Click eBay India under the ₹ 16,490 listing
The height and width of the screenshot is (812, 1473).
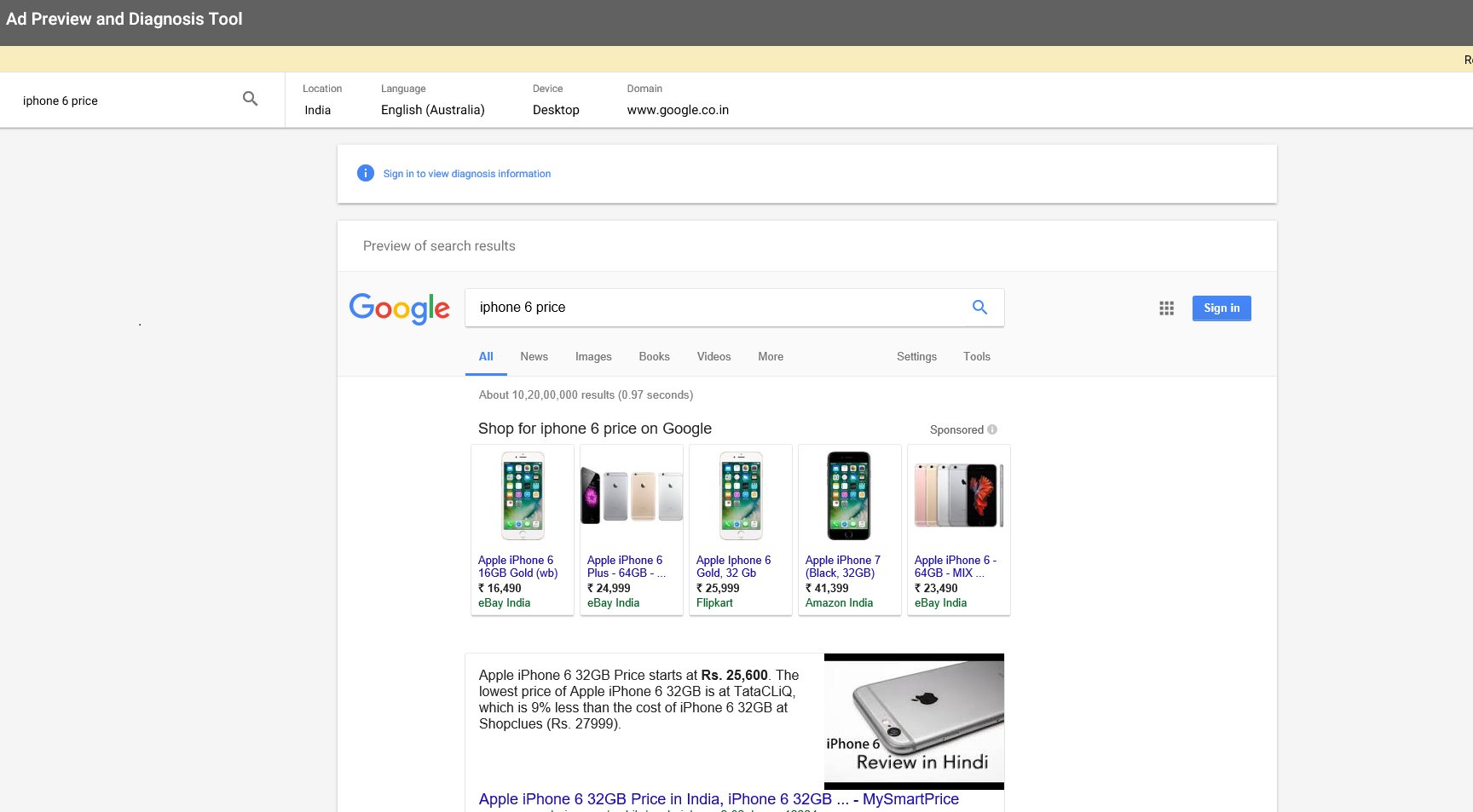(x=504, y=602)
